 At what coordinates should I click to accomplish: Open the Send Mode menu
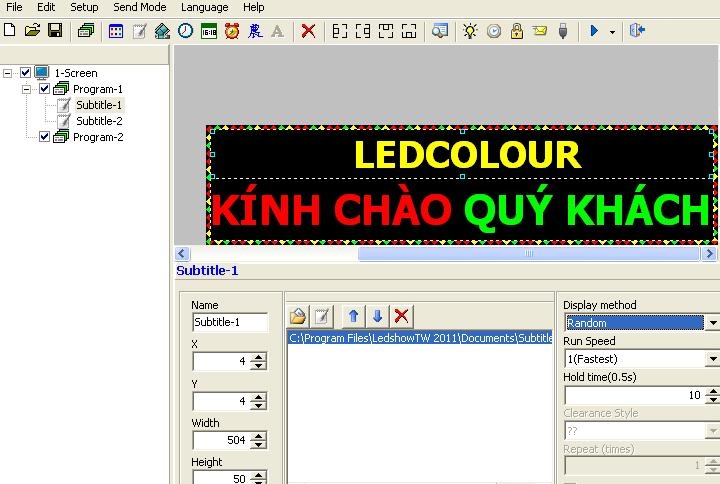[x=139, y=7]
